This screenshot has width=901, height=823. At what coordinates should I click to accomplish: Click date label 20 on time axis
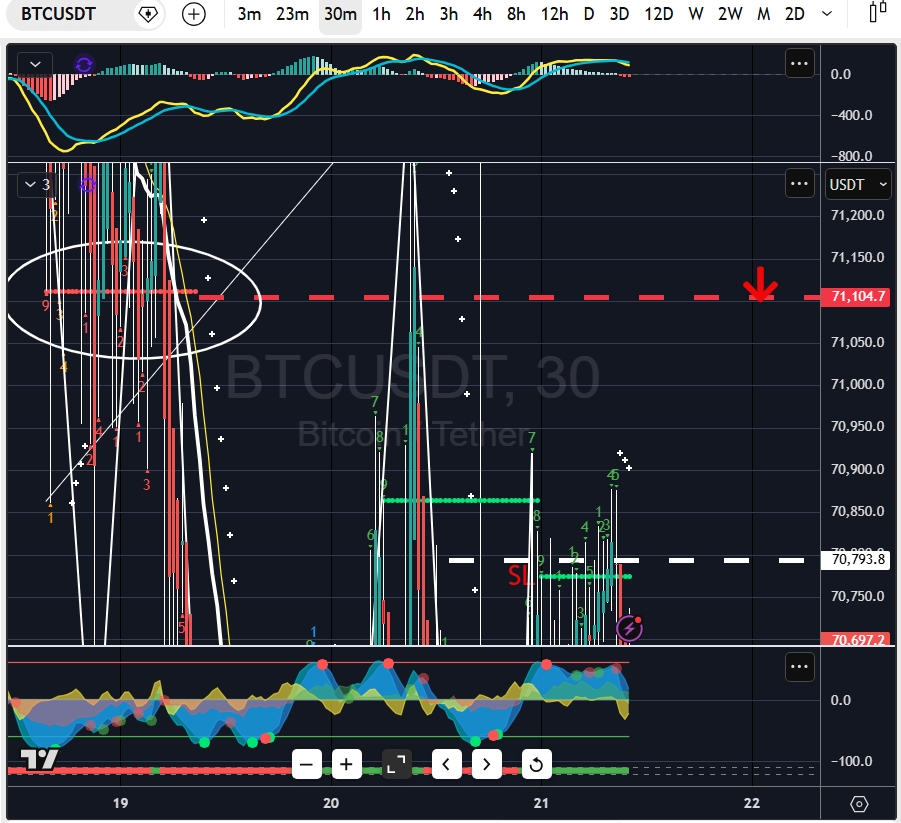(x=331, y=803)
